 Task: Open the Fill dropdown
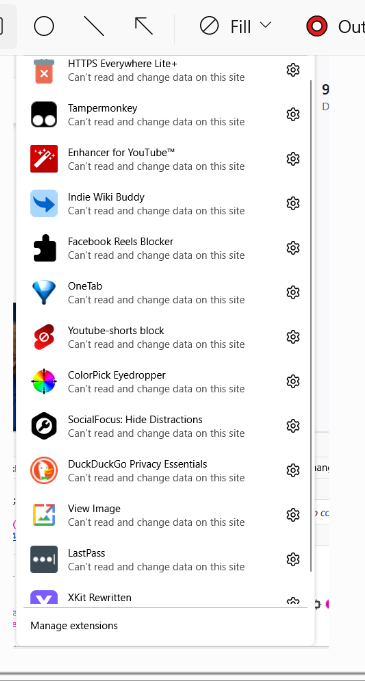[x=236, y=26]
